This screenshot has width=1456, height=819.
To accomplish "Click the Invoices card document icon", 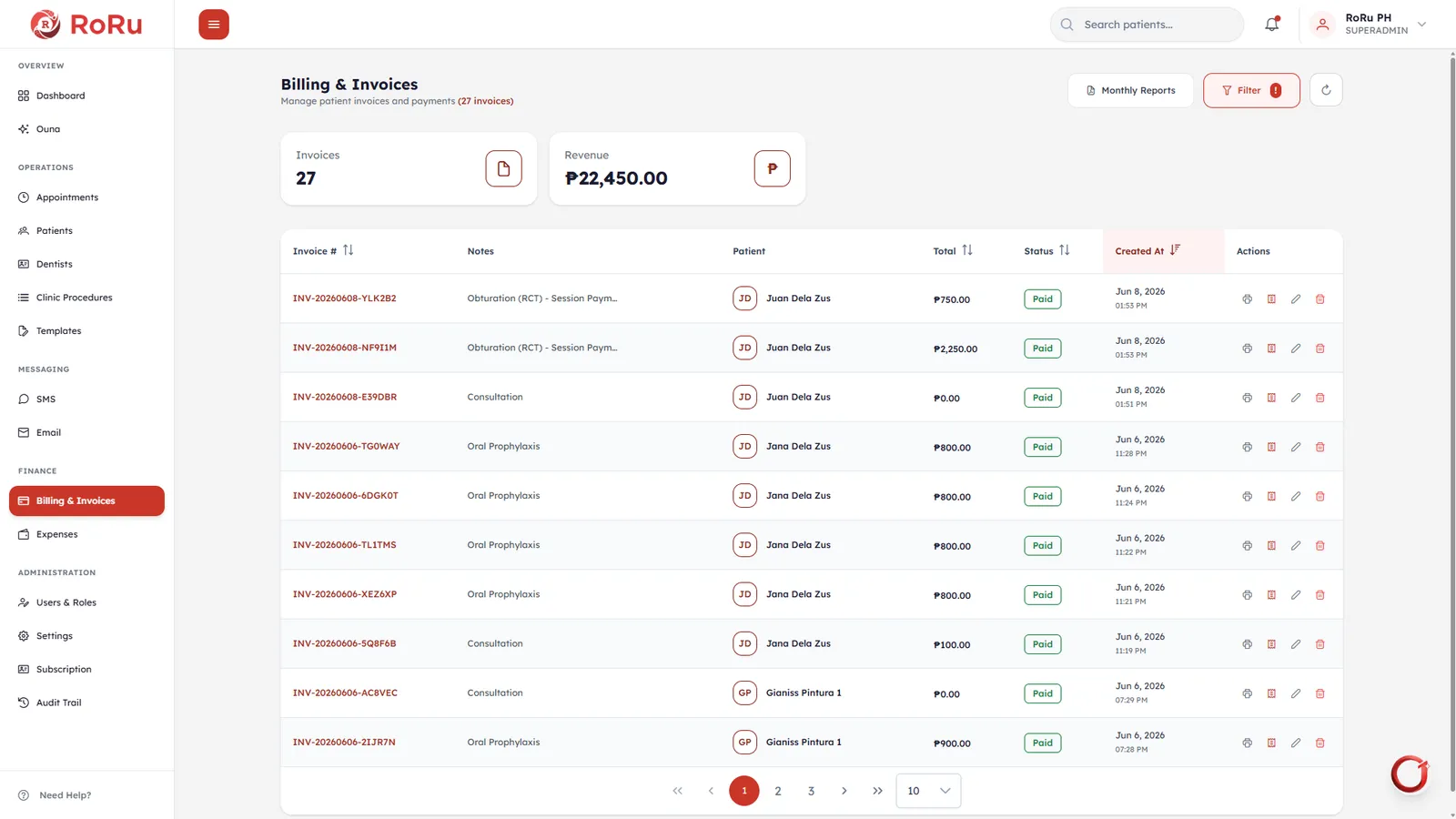I will coord(503,168).
